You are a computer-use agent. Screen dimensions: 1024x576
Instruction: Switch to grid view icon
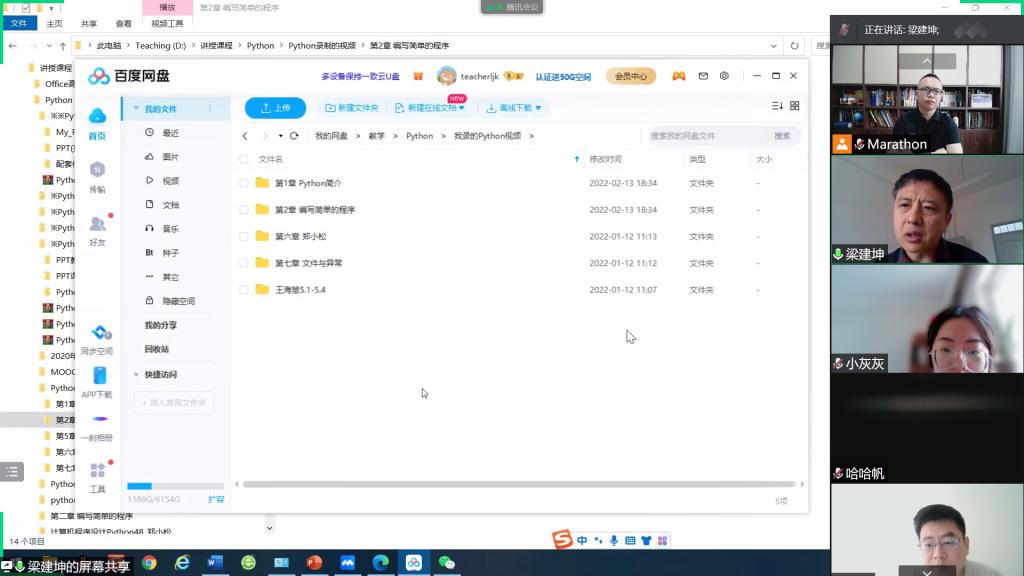click(795, 106)
